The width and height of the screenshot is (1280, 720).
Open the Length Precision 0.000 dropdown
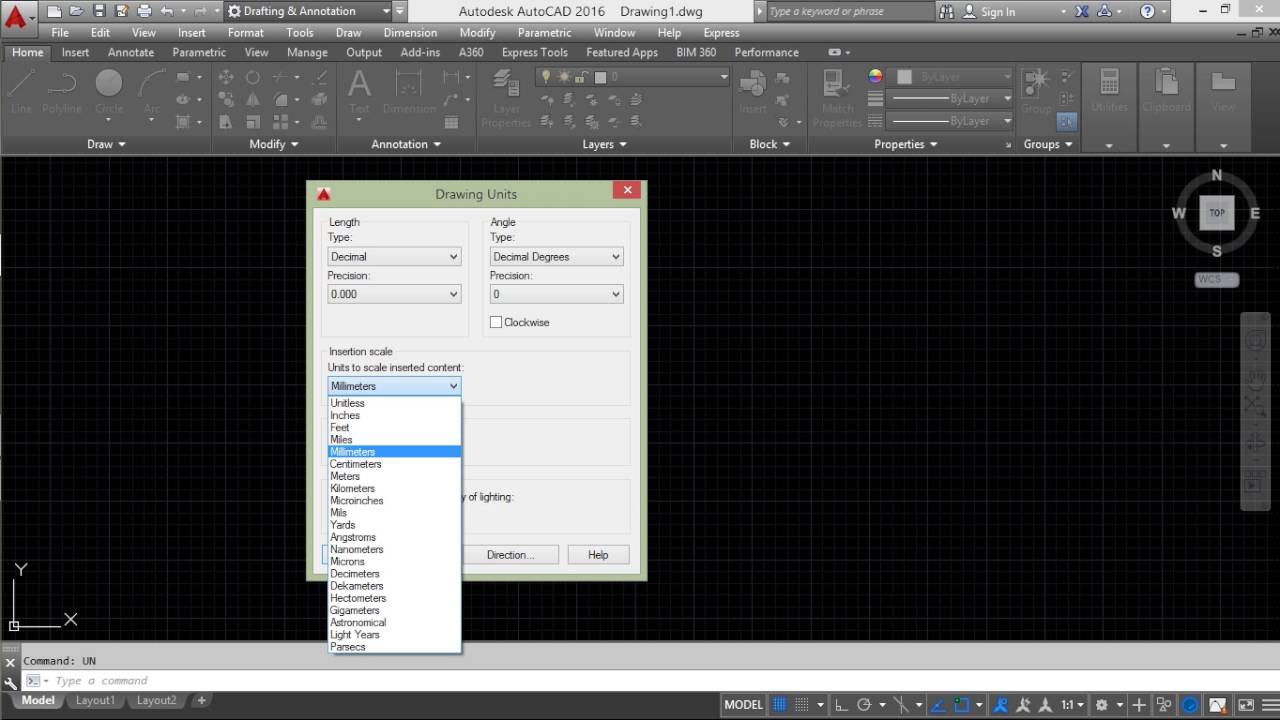pos(395,294)
